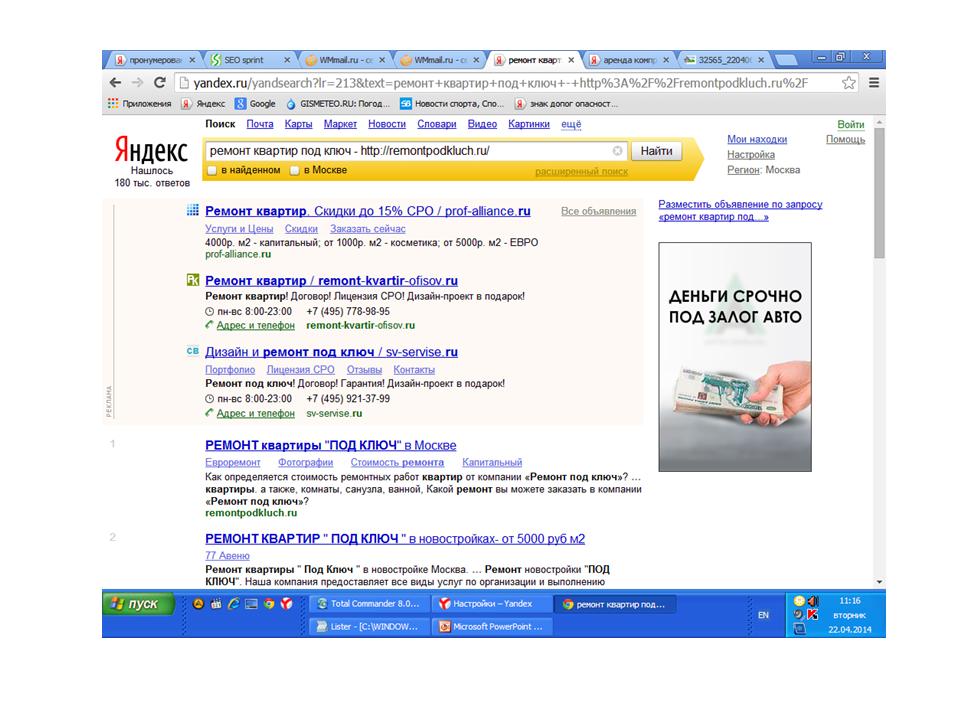
Task: Open the Картинки service link
Action: pyautogui.click(x=528, y=124)
